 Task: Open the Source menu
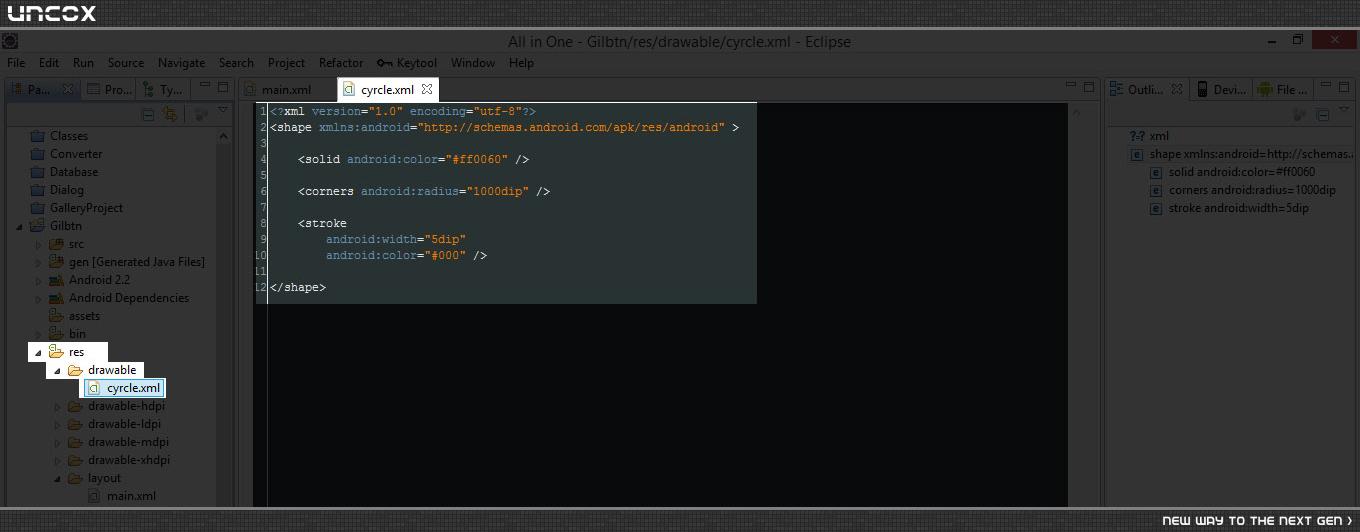click(x=125, y=62)
